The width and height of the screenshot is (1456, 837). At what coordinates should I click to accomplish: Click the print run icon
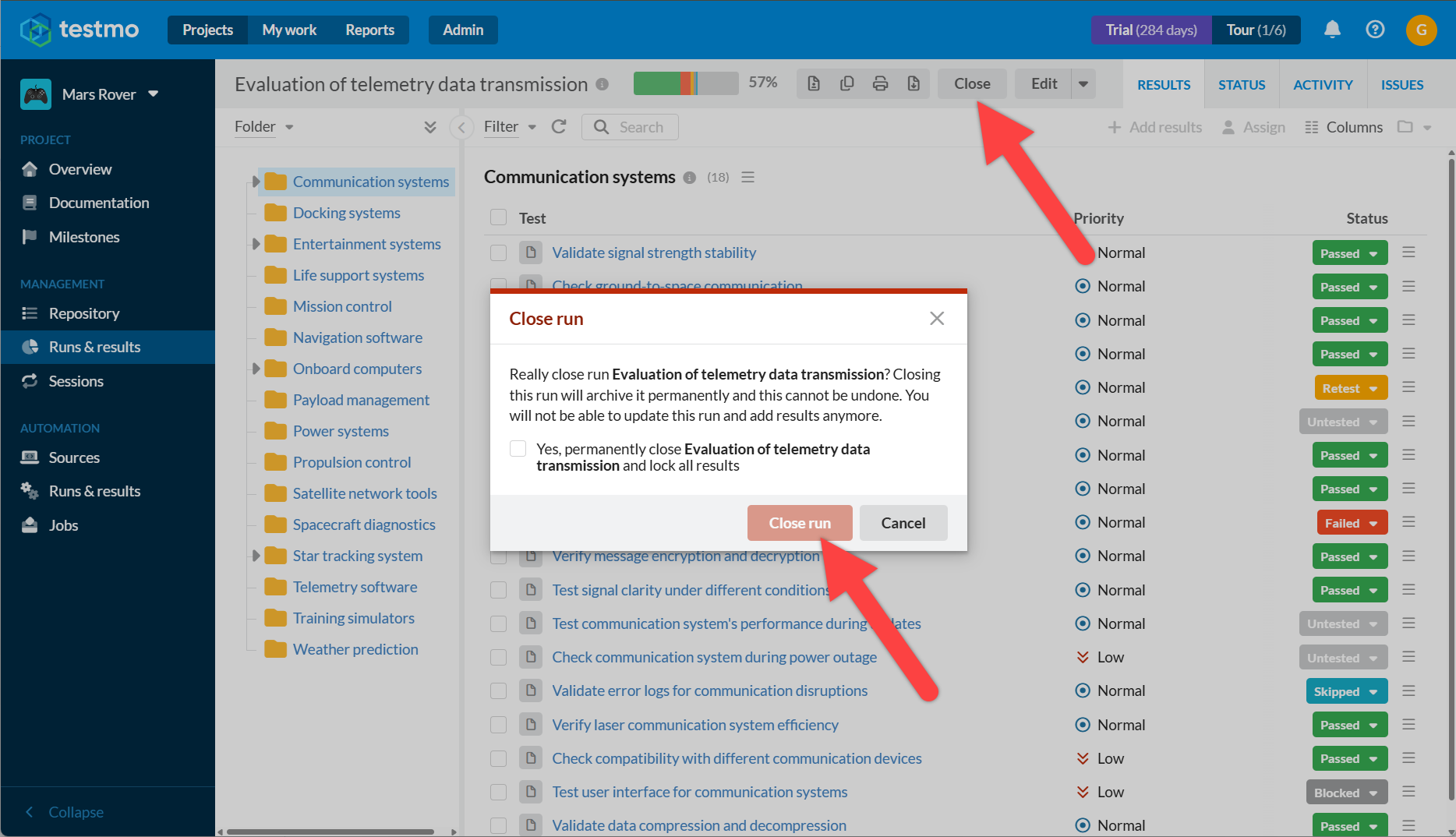click(x=880, y=83)
